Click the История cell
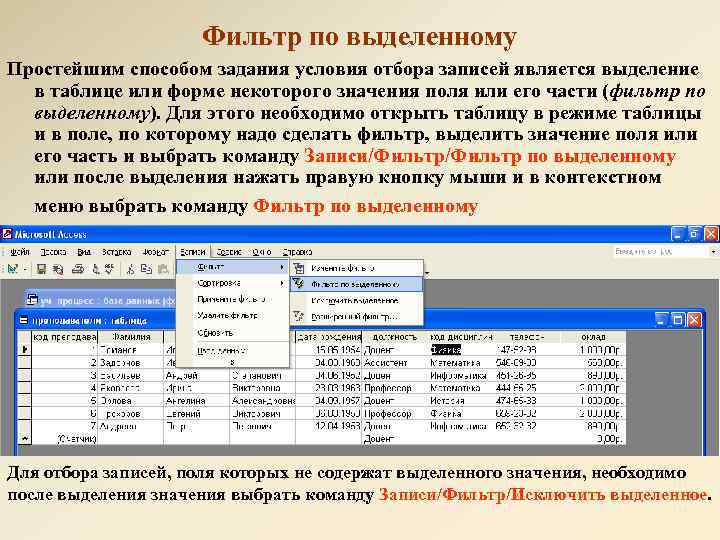The width and height of the screenshot is (720, 540). coord(461,401)
